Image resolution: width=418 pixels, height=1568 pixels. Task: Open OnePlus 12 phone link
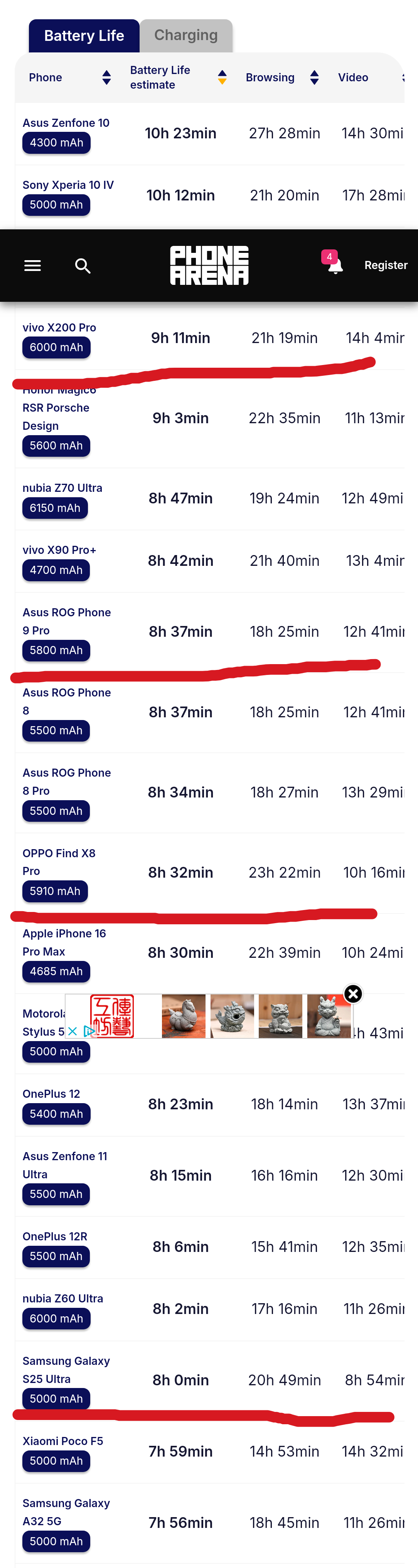[x=51, y=1094]
